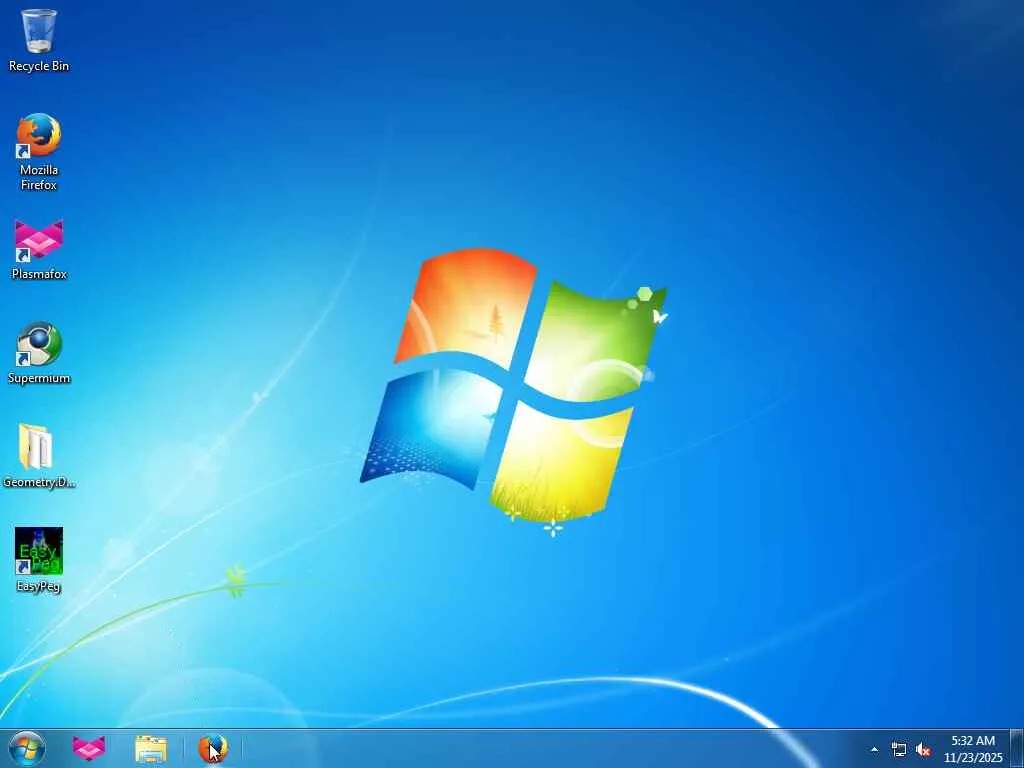Click the muted volume tray icon

click(923, 749)
